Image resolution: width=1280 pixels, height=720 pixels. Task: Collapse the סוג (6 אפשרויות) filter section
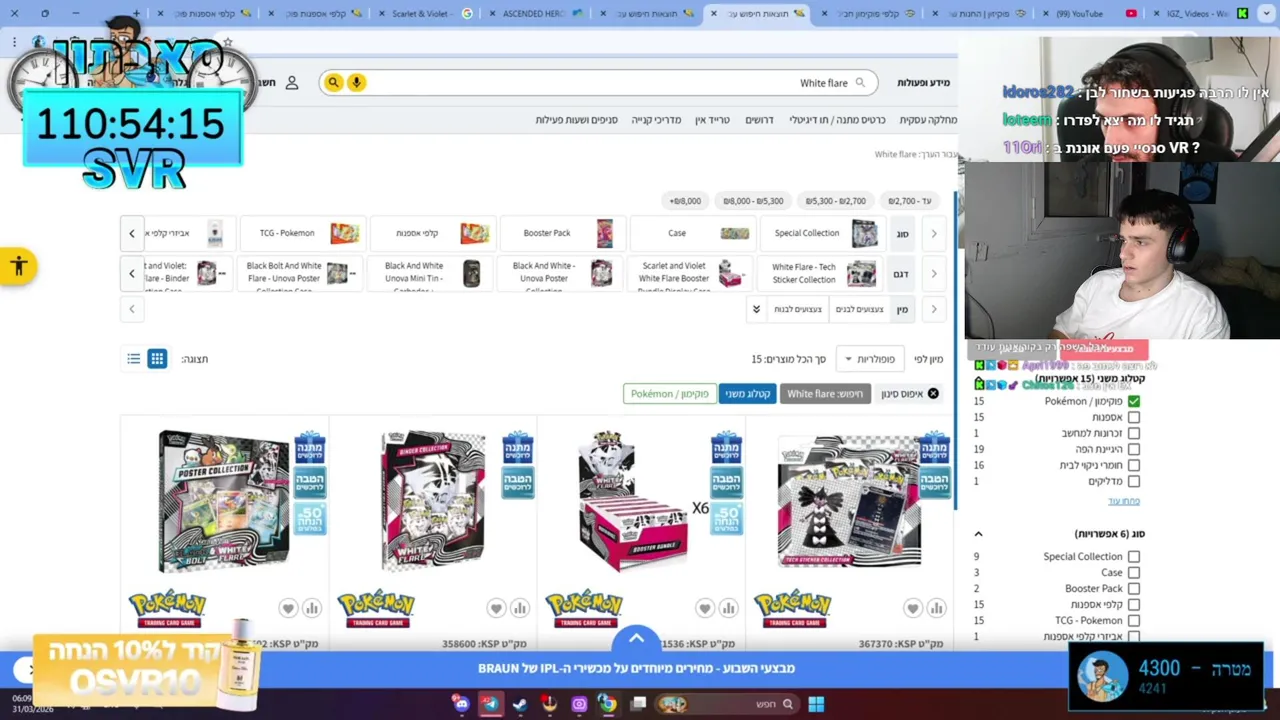click(978, 534)
